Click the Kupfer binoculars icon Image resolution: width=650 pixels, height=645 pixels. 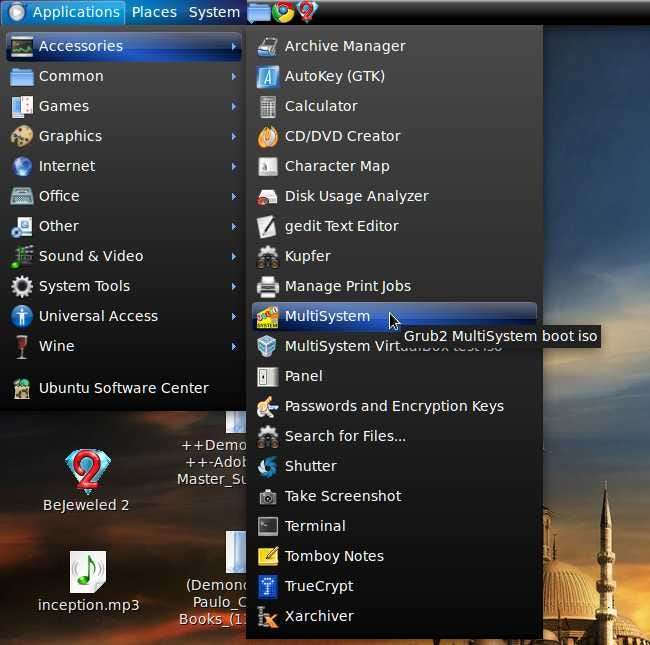point(267,256)
